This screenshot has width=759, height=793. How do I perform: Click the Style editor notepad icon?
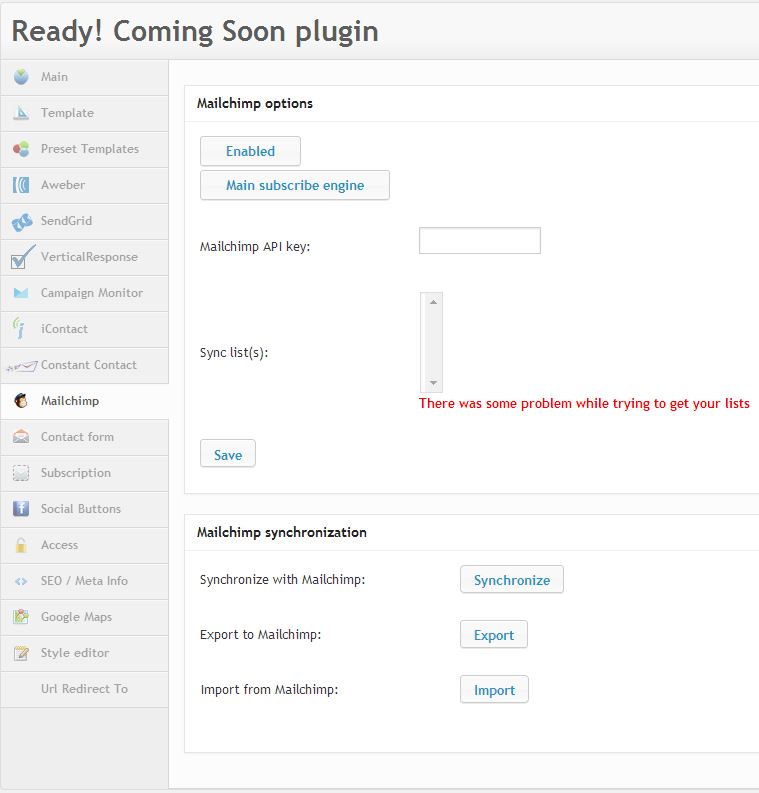[21, 653]
